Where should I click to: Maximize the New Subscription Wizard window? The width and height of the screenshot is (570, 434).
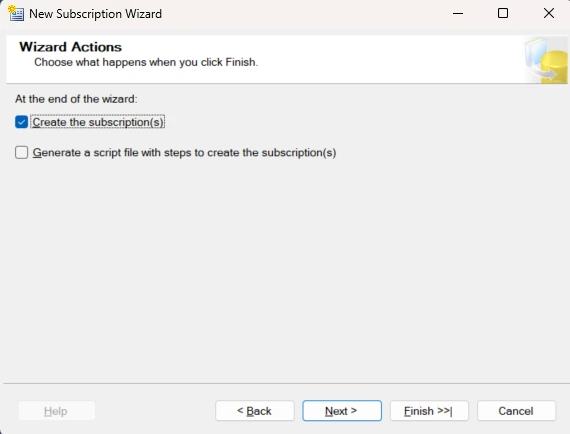click(x=503, y=13)
